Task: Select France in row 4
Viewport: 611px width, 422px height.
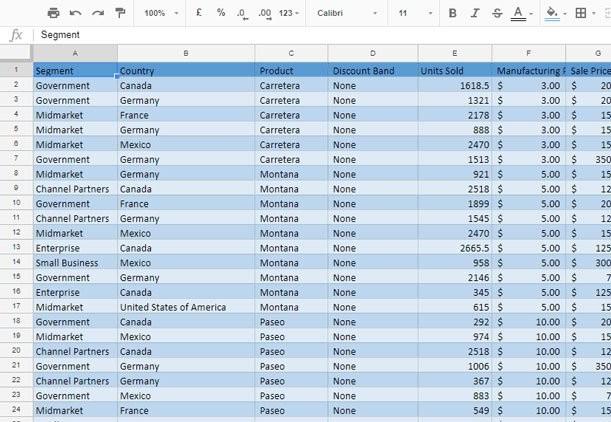Action: click(x=186, y=115)
